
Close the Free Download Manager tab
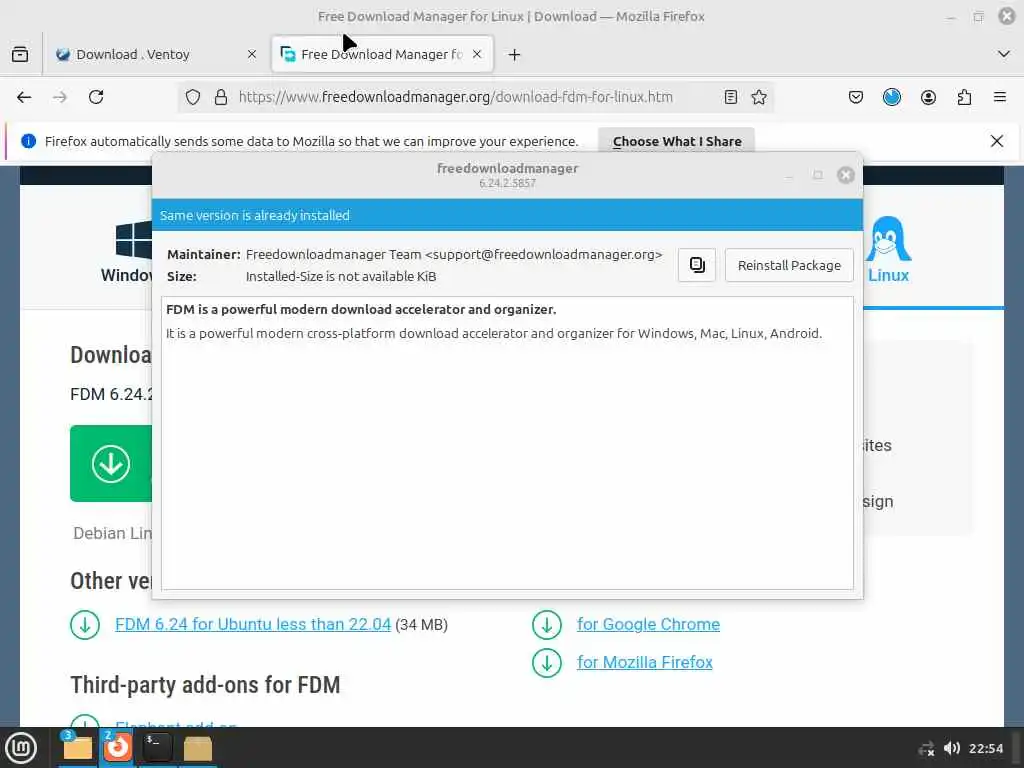477,54
